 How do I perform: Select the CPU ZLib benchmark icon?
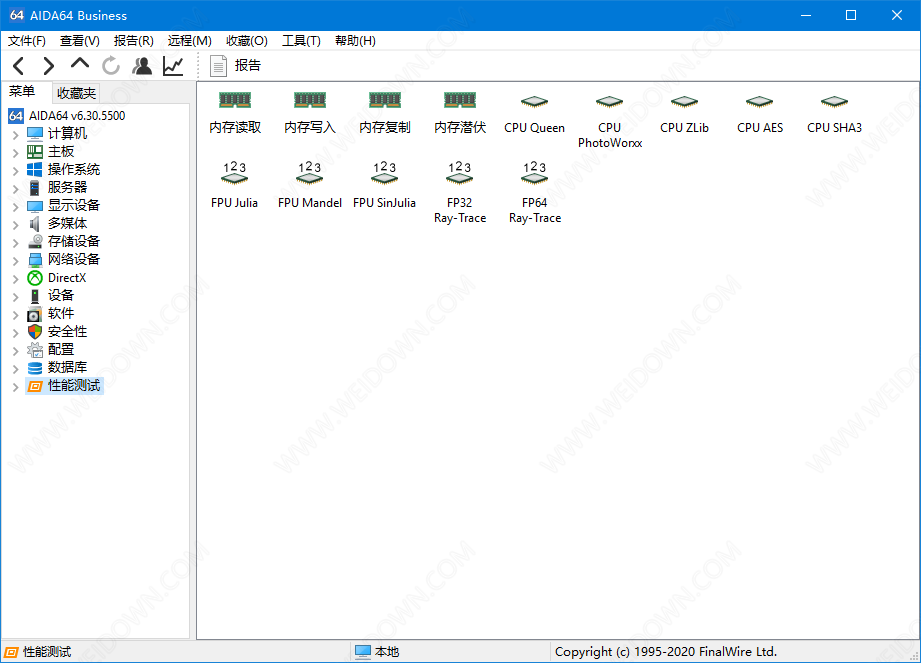point(684,114)
